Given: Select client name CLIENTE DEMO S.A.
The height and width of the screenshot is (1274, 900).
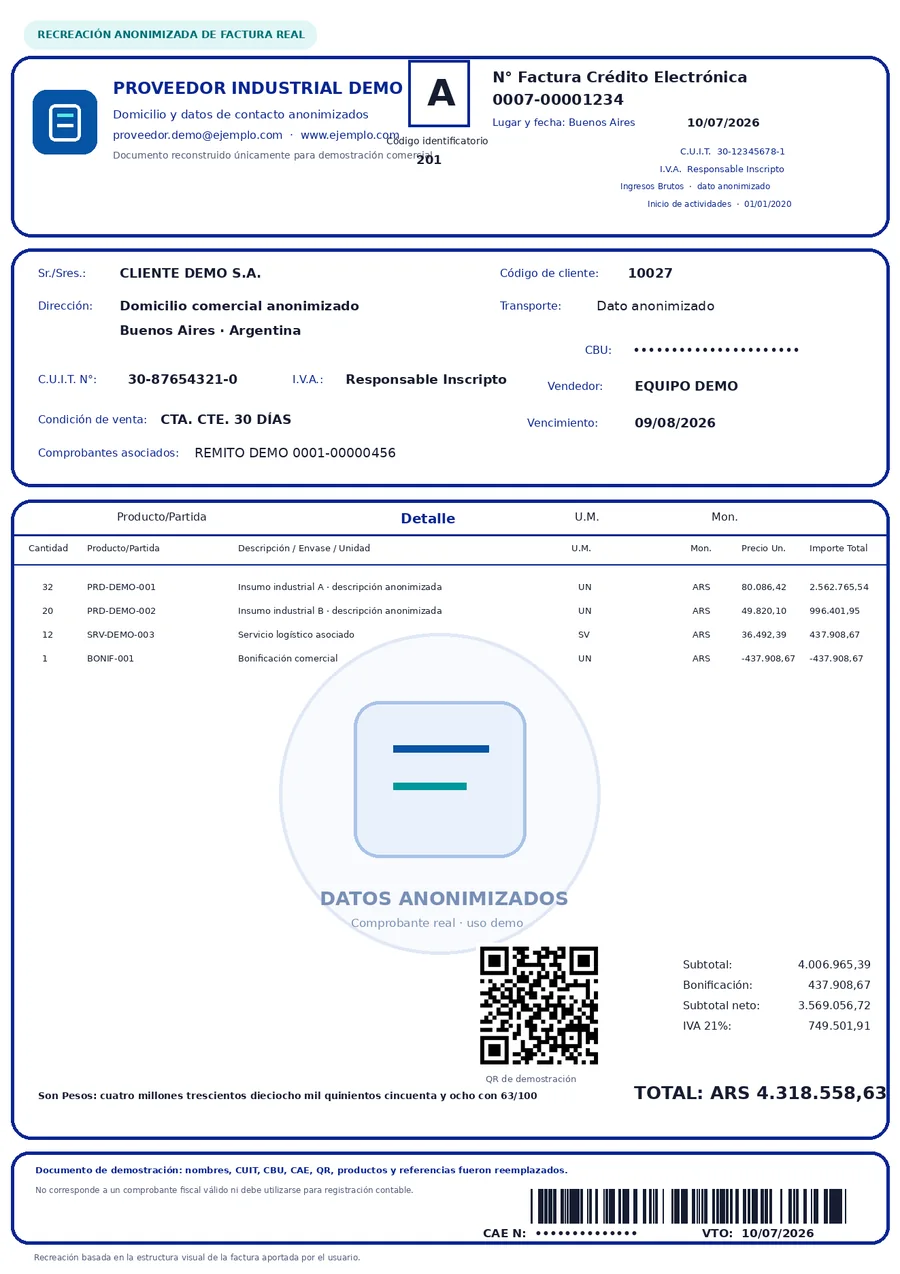Looking at the screenshot, I should [x=190, y=273].
